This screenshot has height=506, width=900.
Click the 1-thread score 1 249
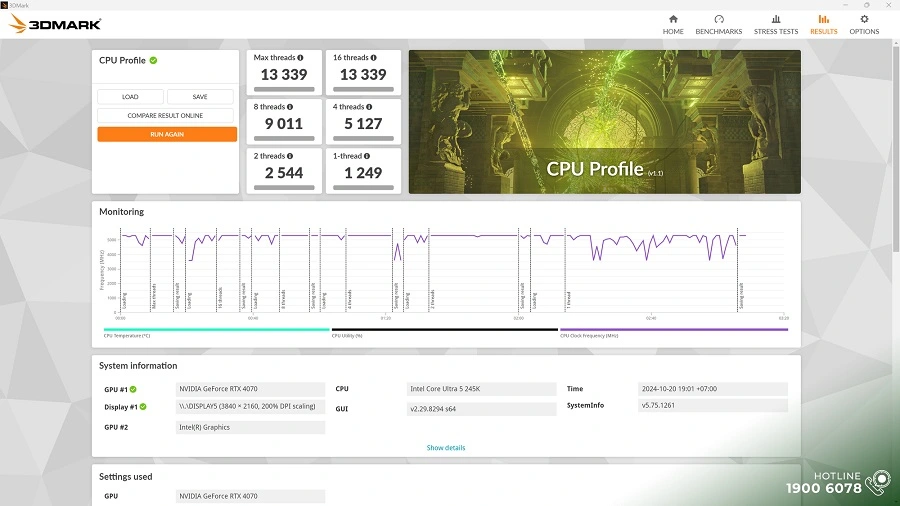pyautogui.click(x=363, y=173)
